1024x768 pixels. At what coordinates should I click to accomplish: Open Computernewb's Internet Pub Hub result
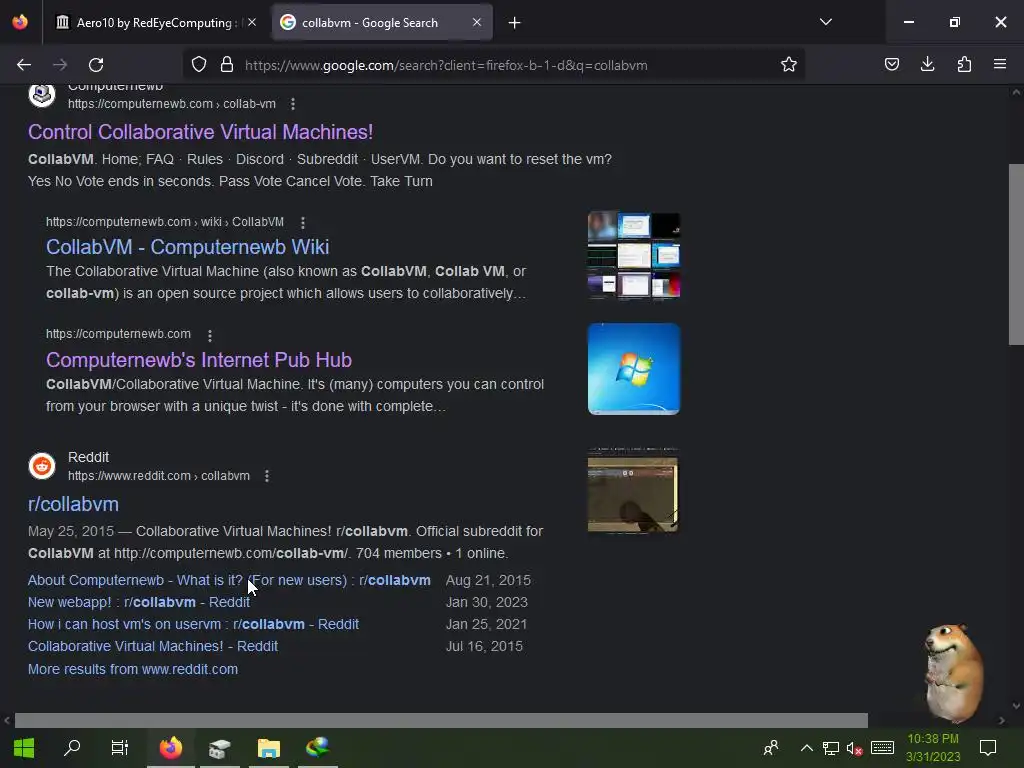[x=199, y=360]
